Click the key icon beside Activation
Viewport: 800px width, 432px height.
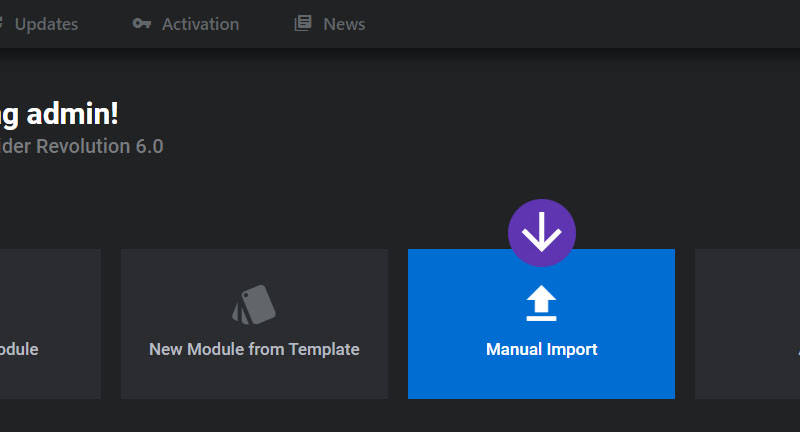[x=142, y=23]
